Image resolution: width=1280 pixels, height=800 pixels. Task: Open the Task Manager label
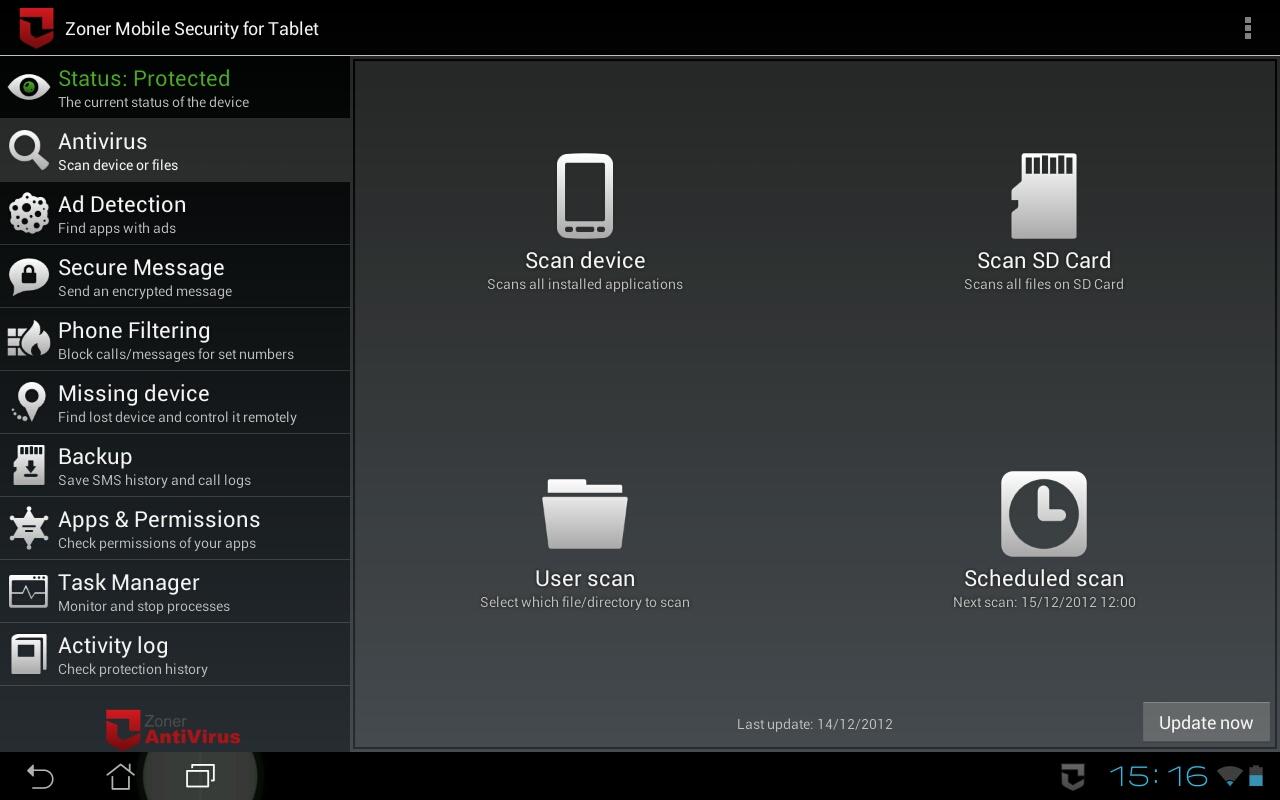click(x=129, y=582)
